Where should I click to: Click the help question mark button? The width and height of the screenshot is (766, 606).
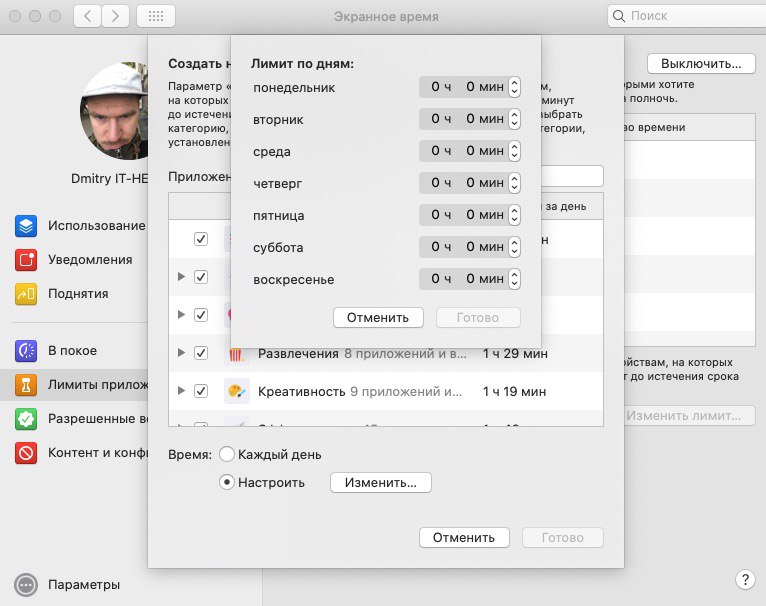tap(744, 579)
